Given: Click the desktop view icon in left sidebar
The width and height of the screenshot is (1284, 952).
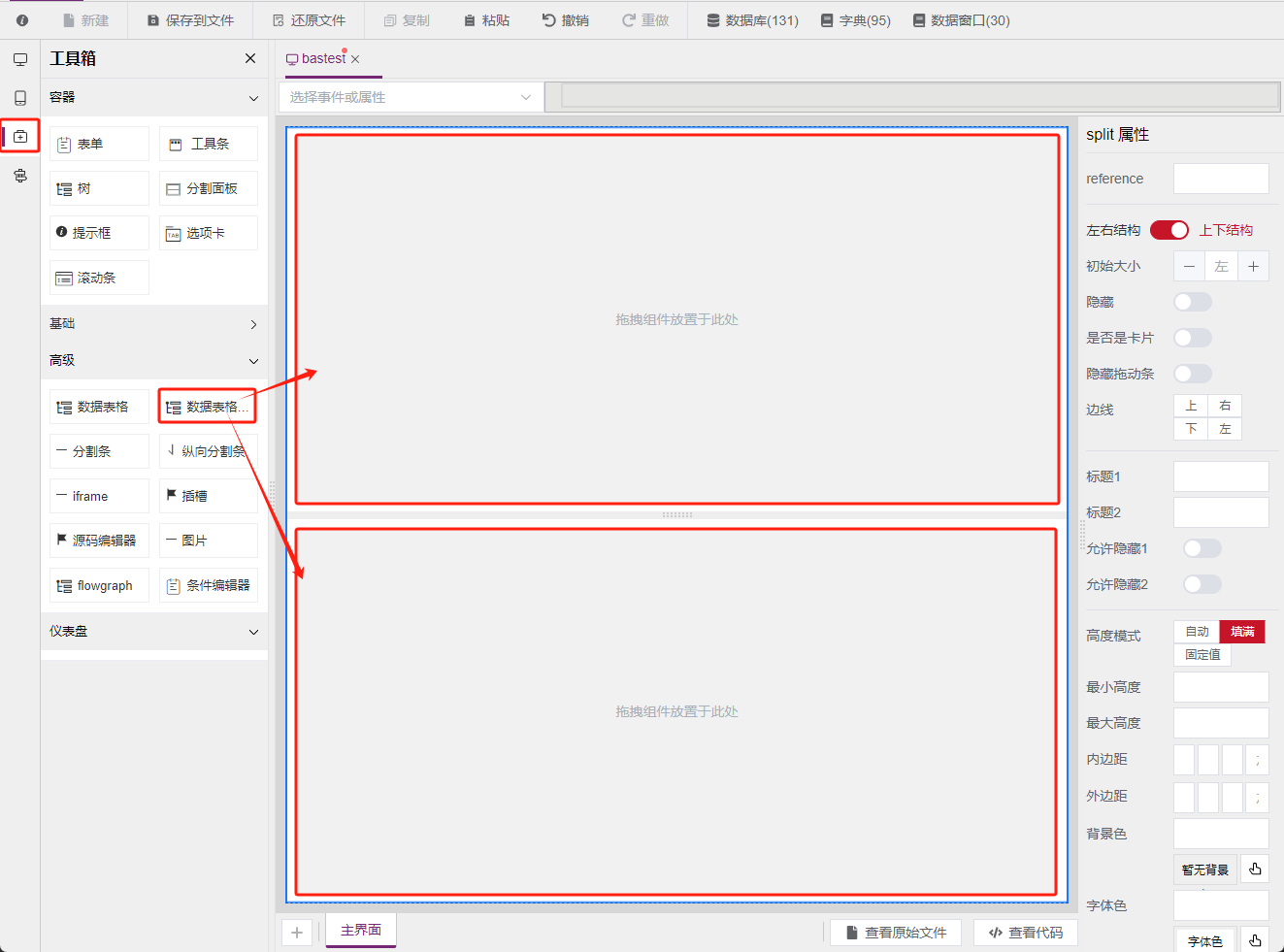Looking at the screenshot, I should [x=20, y=59].
